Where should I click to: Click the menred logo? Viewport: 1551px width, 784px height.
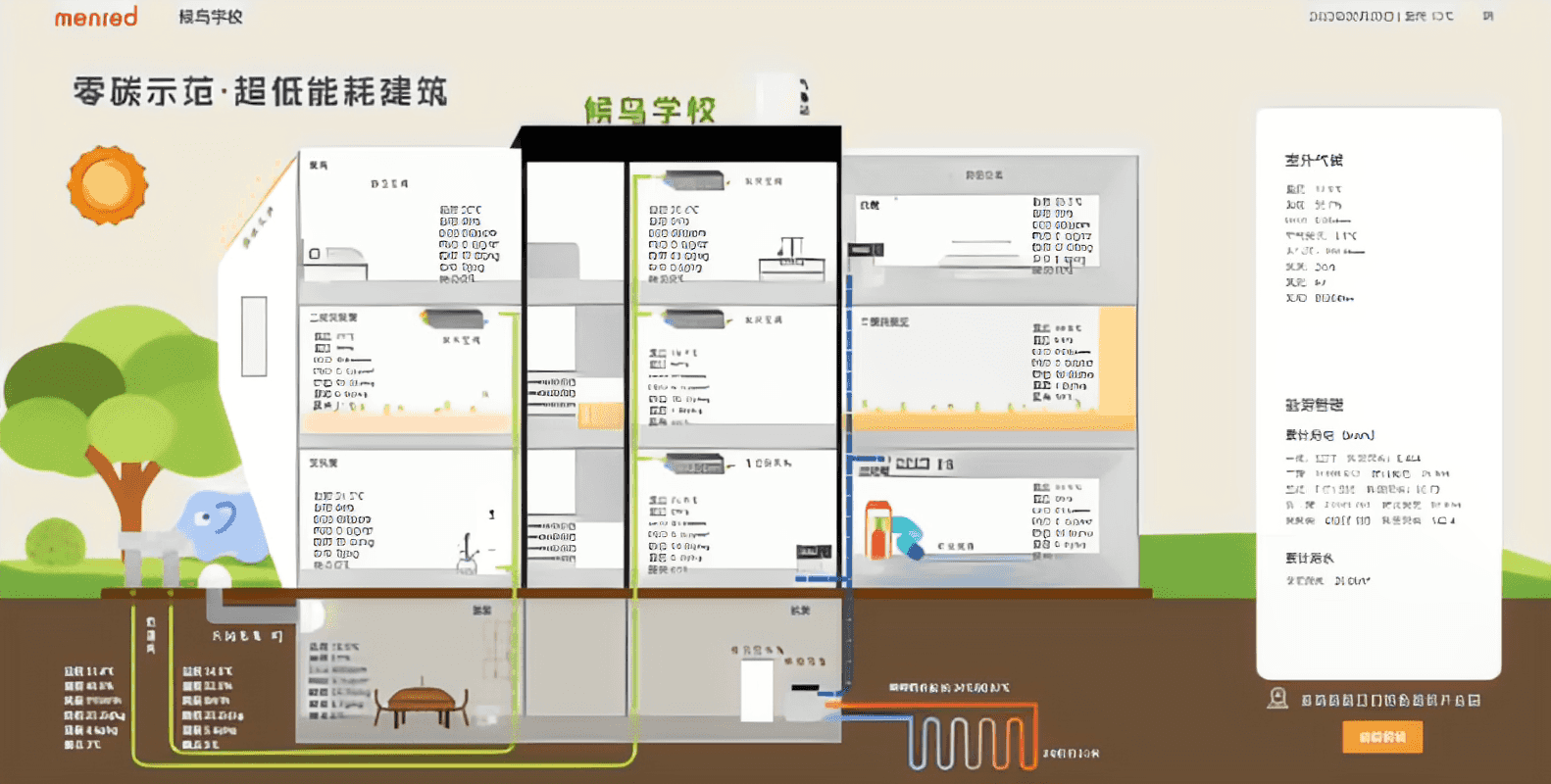(96, 17)
